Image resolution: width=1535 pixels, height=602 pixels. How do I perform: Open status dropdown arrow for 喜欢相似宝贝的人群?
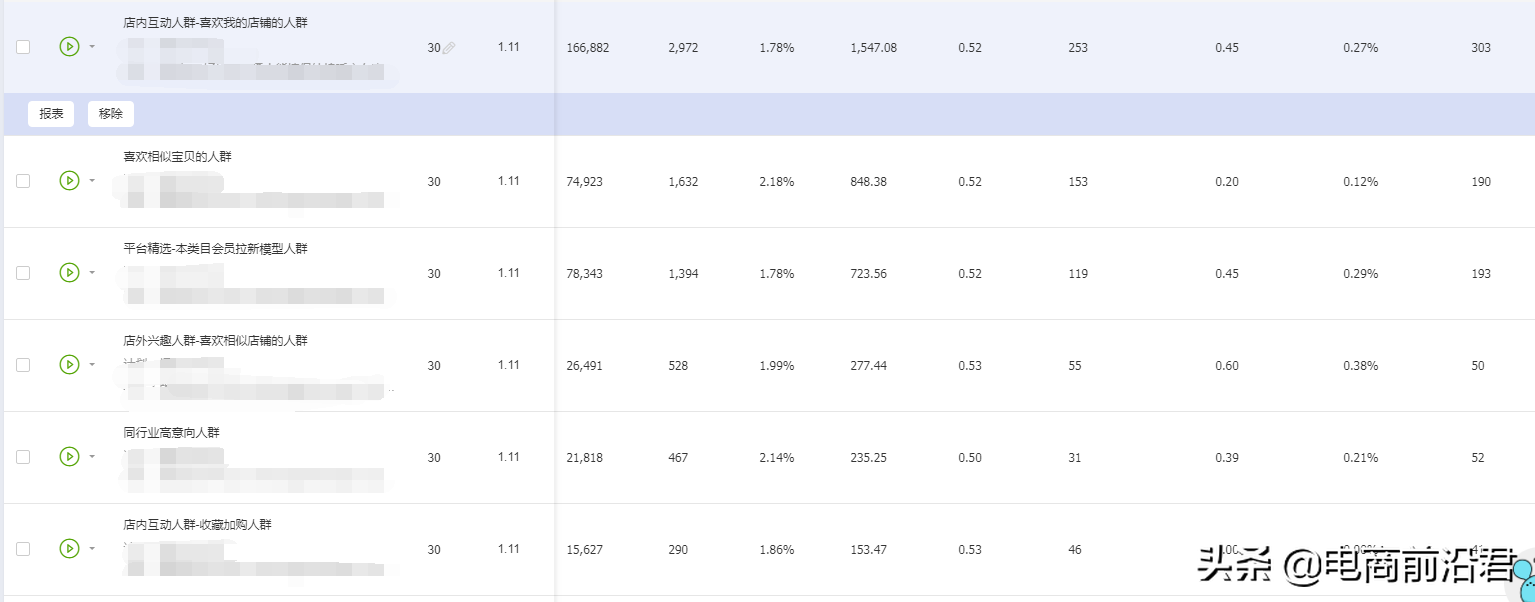pyautogui.click(x=92, y=181)
